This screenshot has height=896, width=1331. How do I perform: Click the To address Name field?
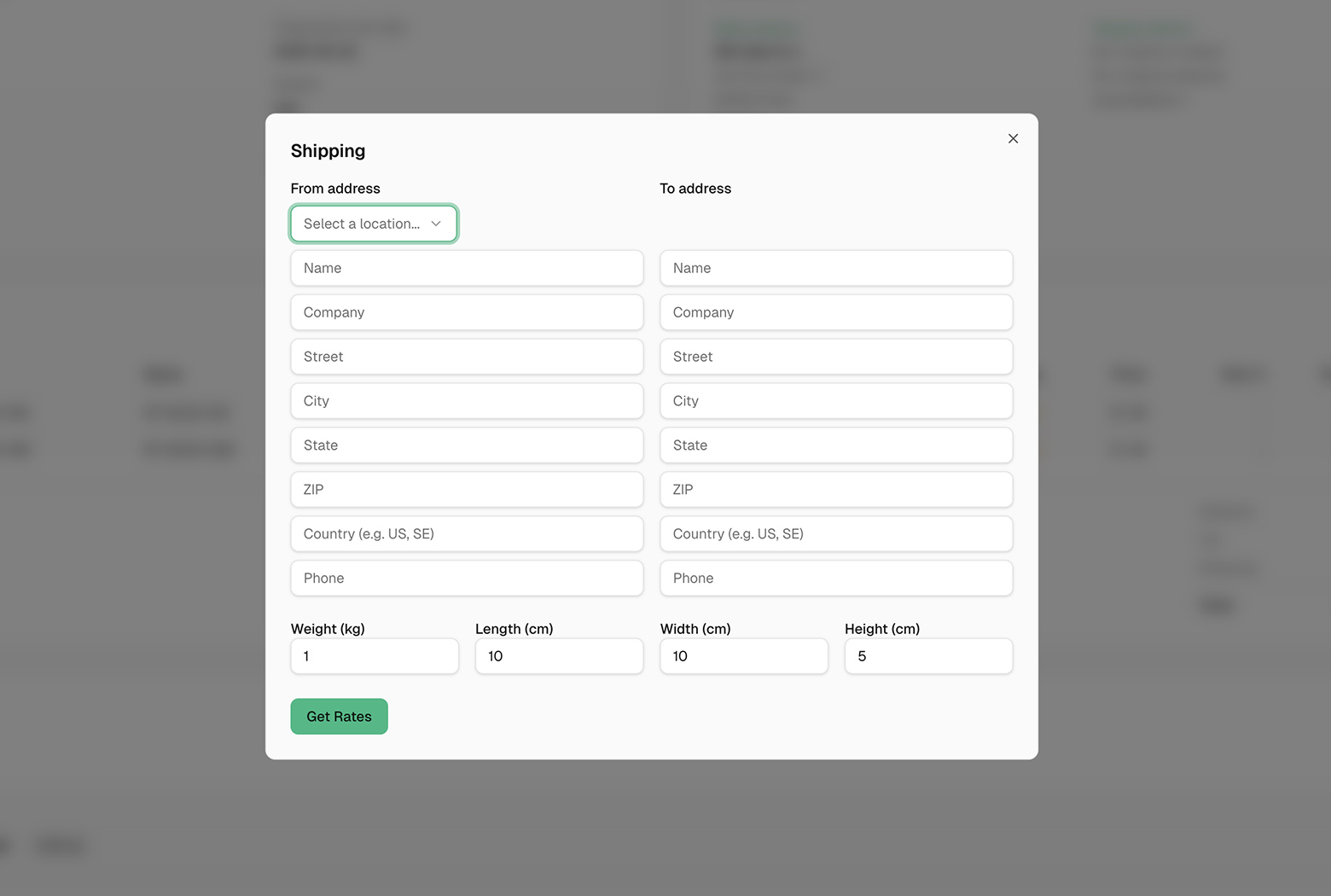[835, 268]
